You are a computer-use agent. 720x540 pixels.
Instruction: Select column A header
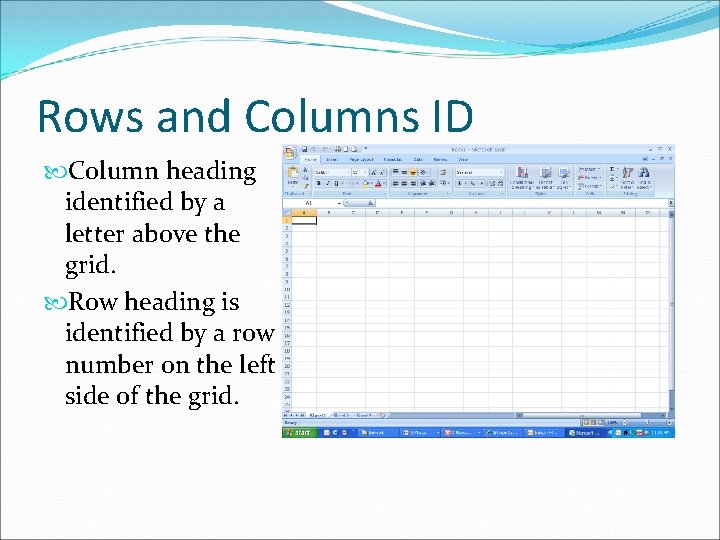coord(304,213)
